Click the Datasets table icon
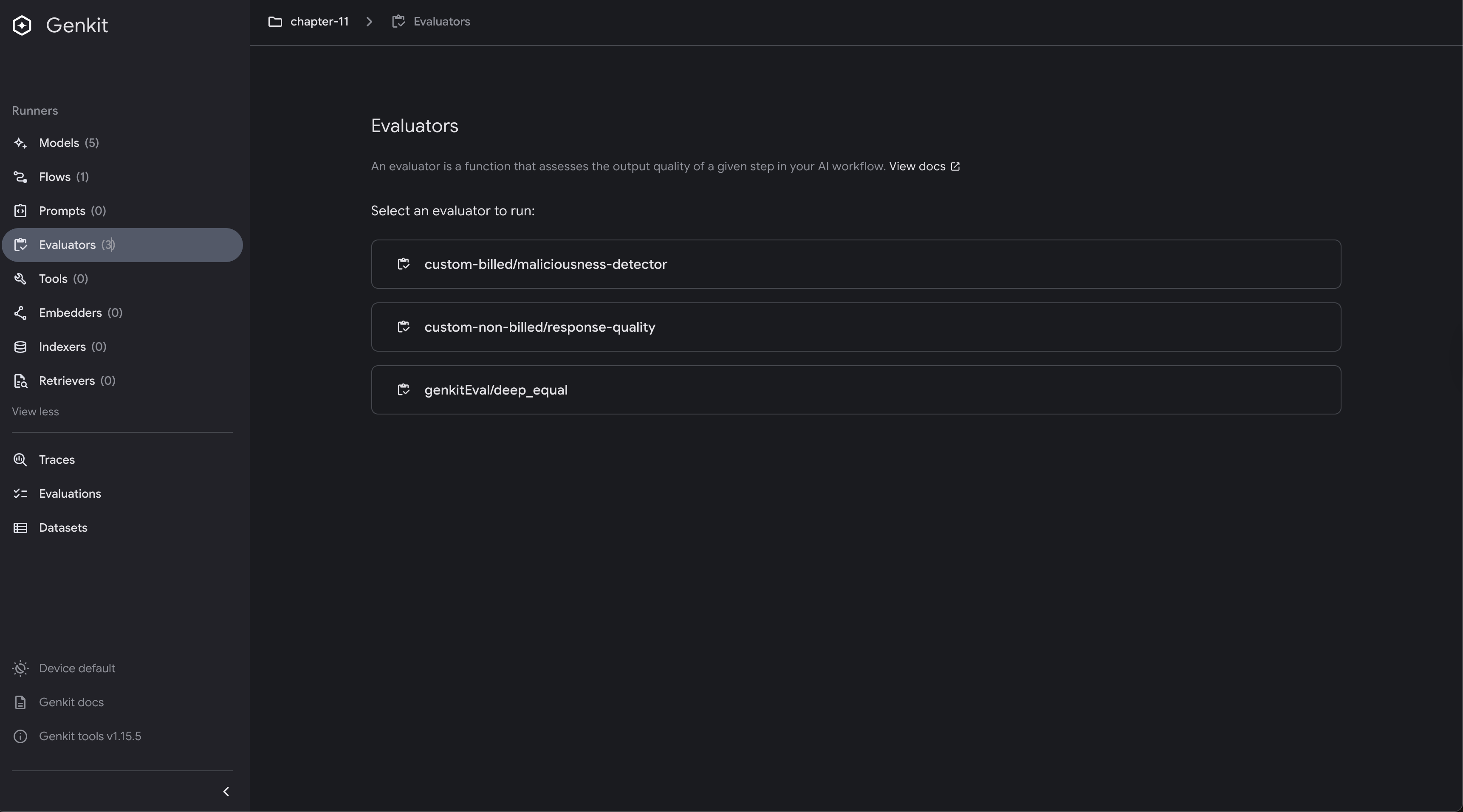Image resolution: width=1463 pixels, height=812 pixels. pyautogui.click(x=20, y=528)
